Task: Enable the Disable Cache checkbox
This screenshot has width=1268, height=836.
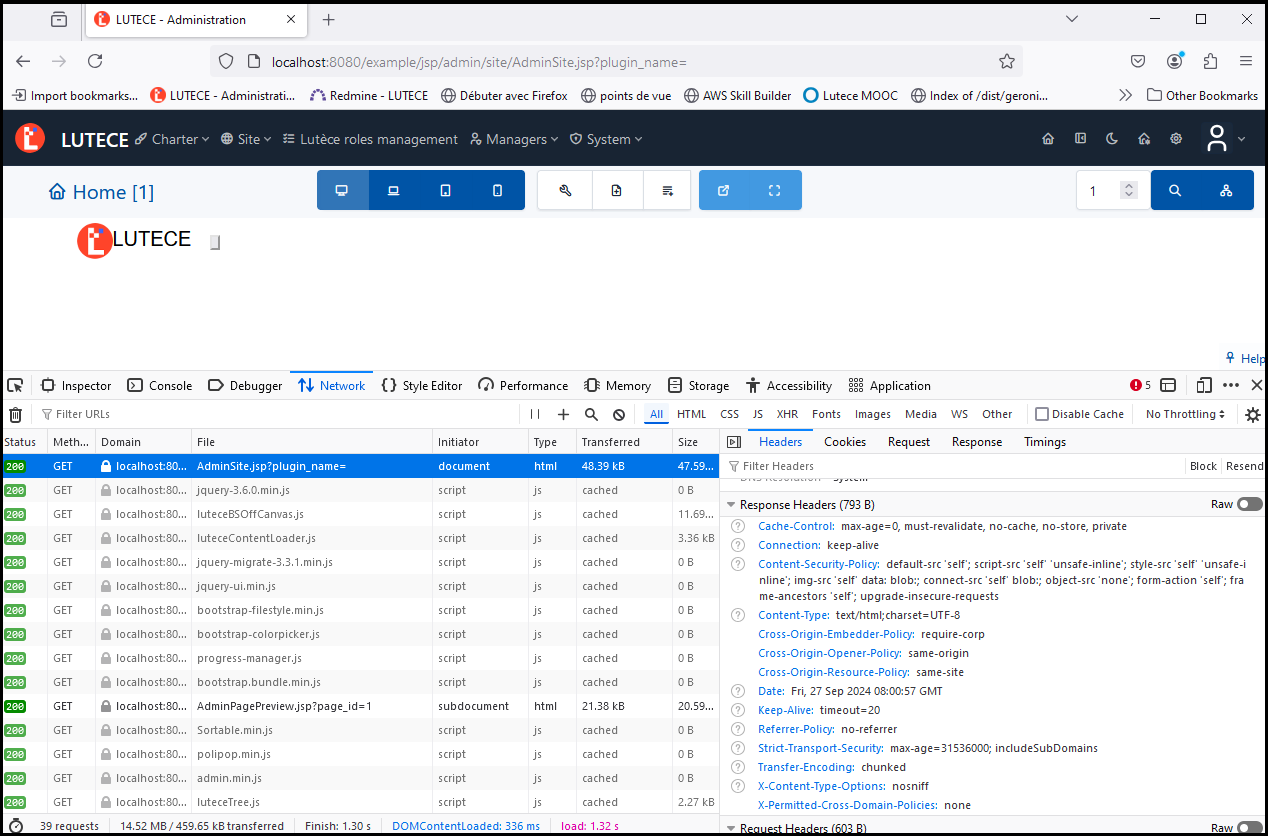Action: tap(1042, 414)
